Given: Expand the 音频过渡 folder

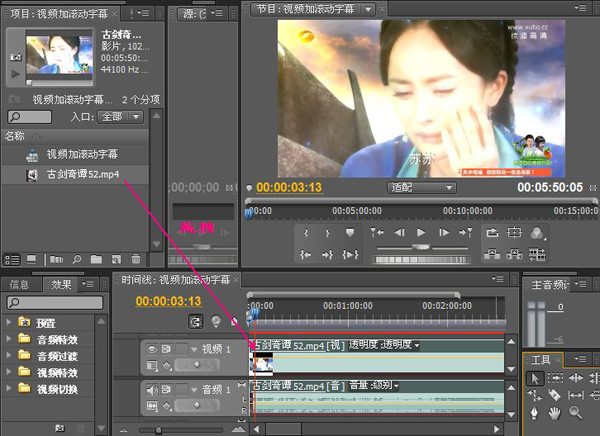Looking at the screenshot, I should [x=8, y=355].
